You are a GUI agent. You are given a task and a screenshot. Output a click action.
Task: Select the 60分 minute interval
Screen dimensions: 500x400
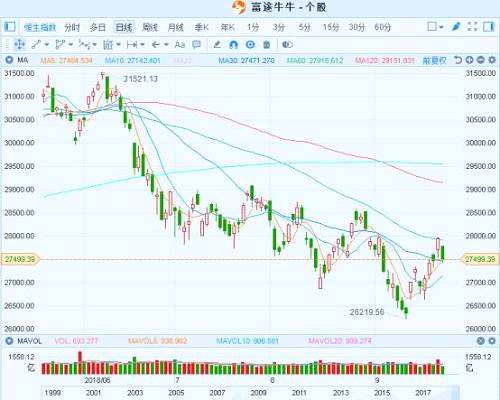(383, 27)
